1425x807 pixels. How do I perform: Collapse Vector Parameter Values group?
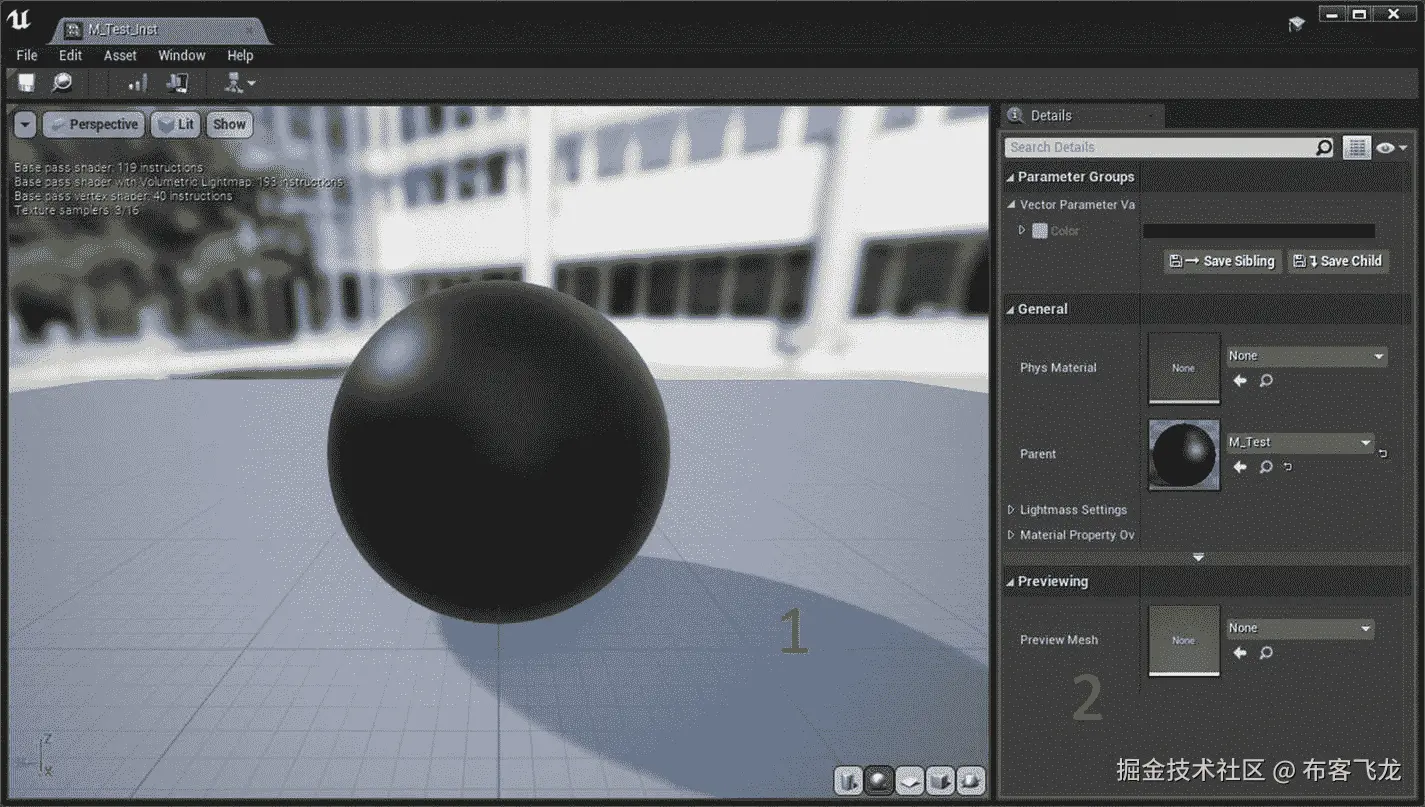coord(1011,204)
